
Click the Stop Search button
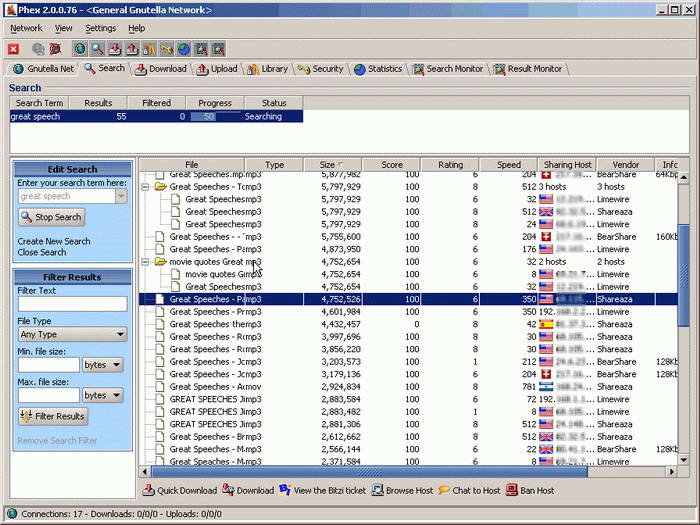(52, 217)
